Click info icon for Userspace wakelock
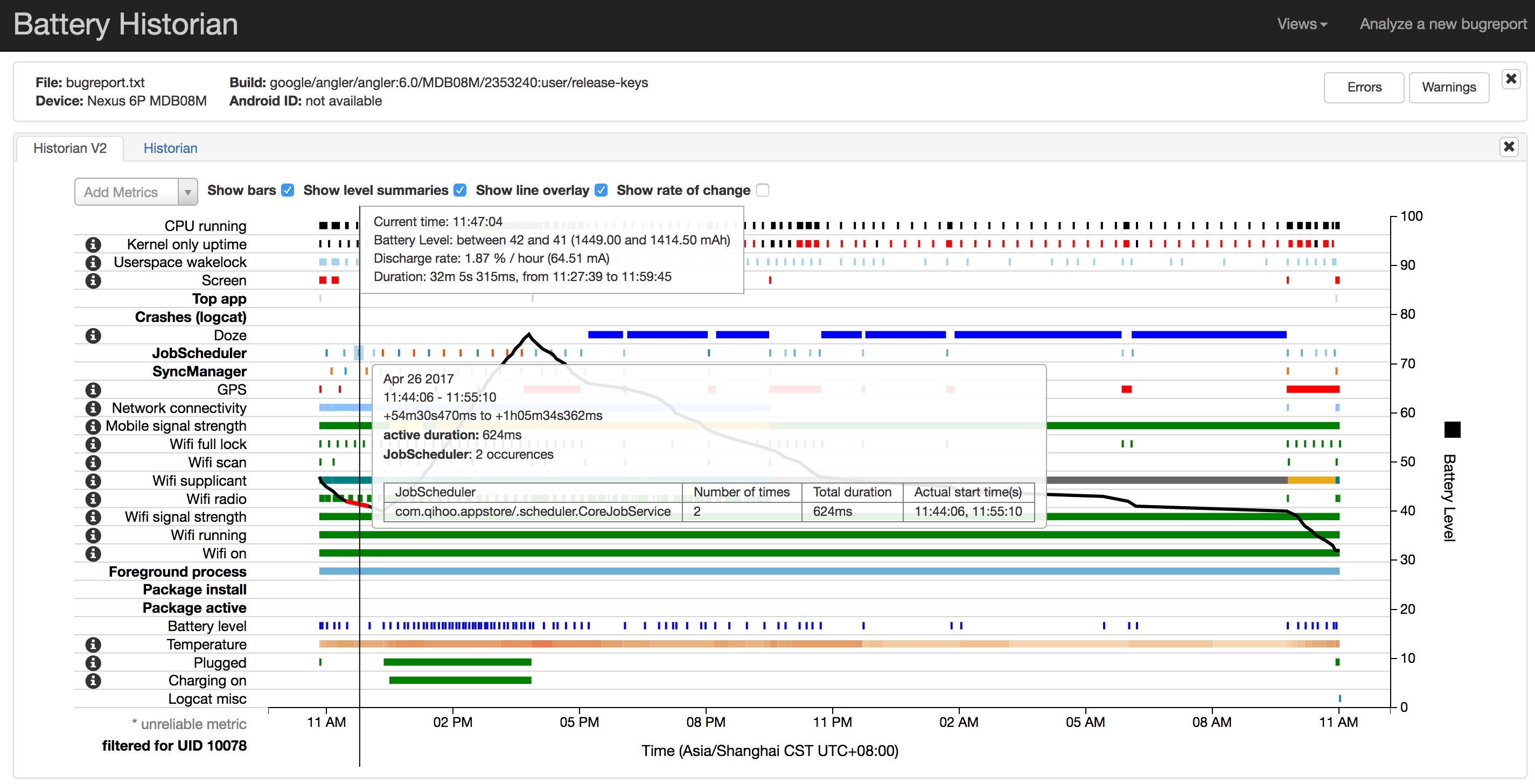The height and width of the screenshot is (784, 1535). [93, 262]
